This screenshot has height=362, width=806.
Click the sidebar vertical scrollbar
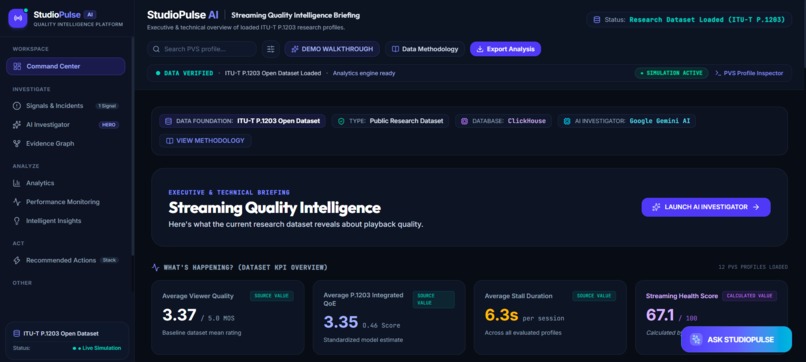[x=133, y=146]
